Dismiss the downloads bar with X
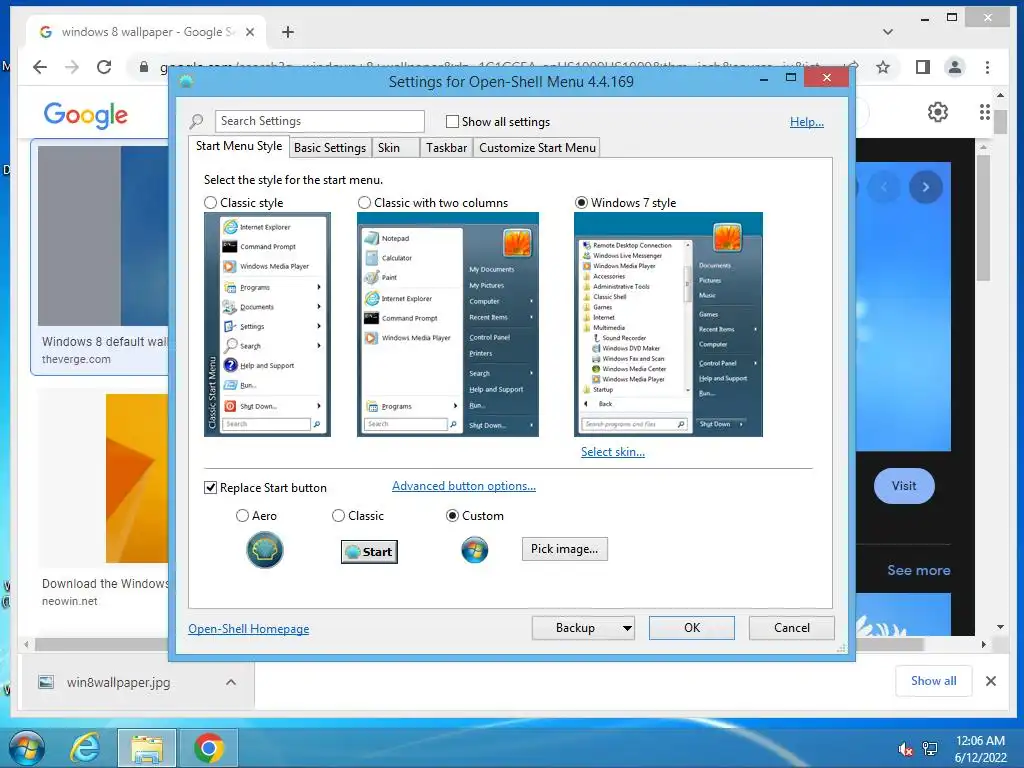Screen dimensions: 1024x768 (991, 681)
